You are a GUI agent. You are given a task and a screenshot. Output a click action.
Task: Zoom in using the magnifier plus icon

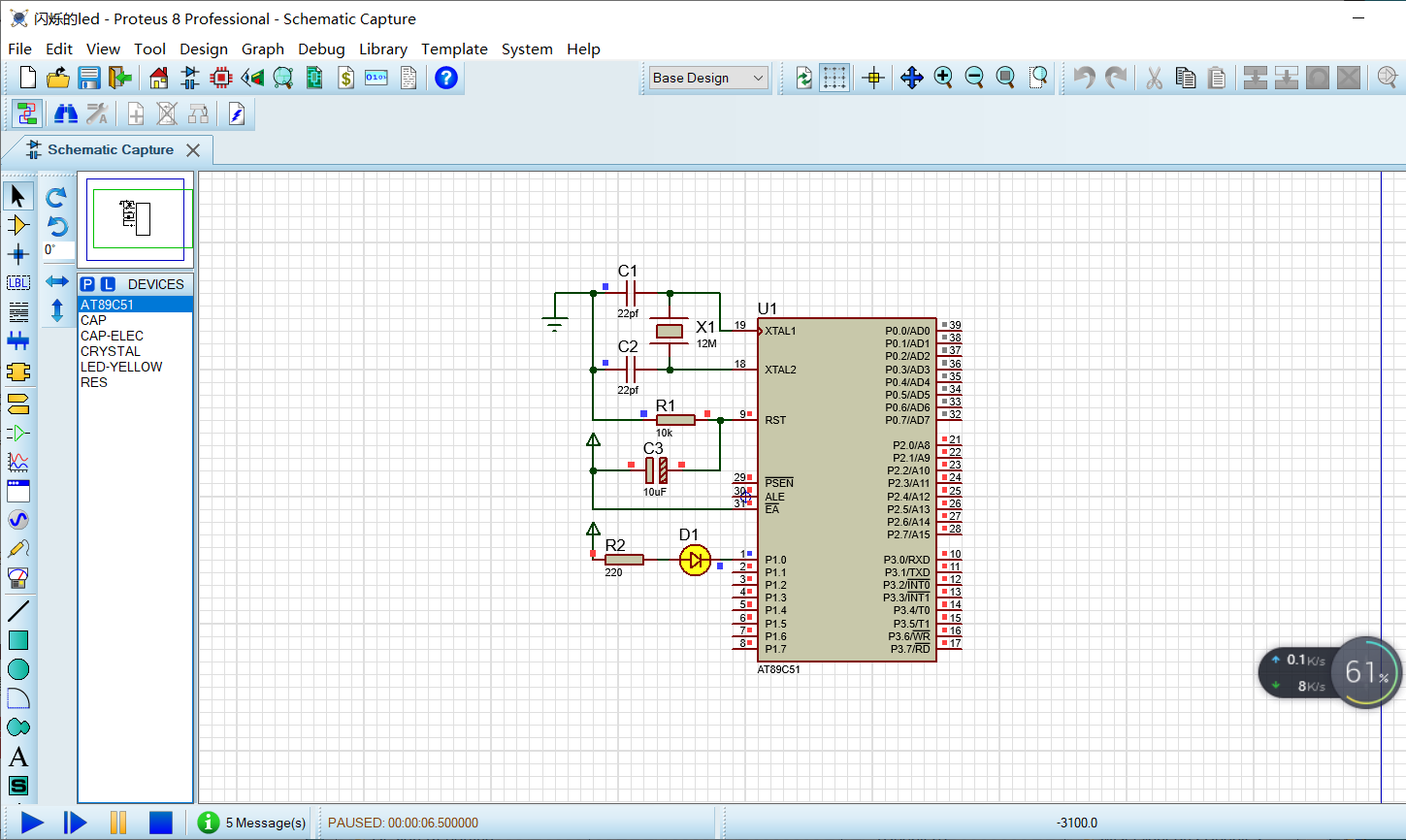click(943, 78)
